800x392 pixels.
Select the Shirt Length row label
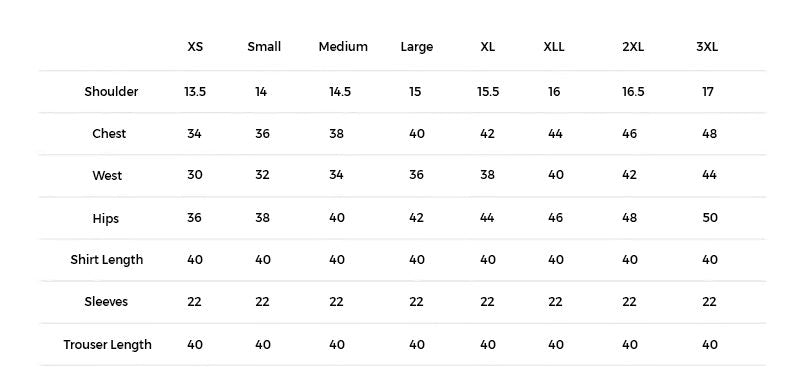(107, 259)
